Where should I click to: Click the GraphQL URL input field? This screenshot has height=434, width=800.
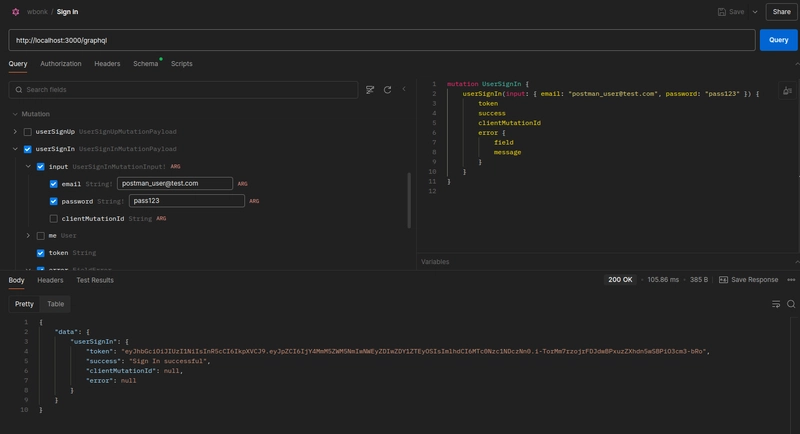[x=382, y=40]
